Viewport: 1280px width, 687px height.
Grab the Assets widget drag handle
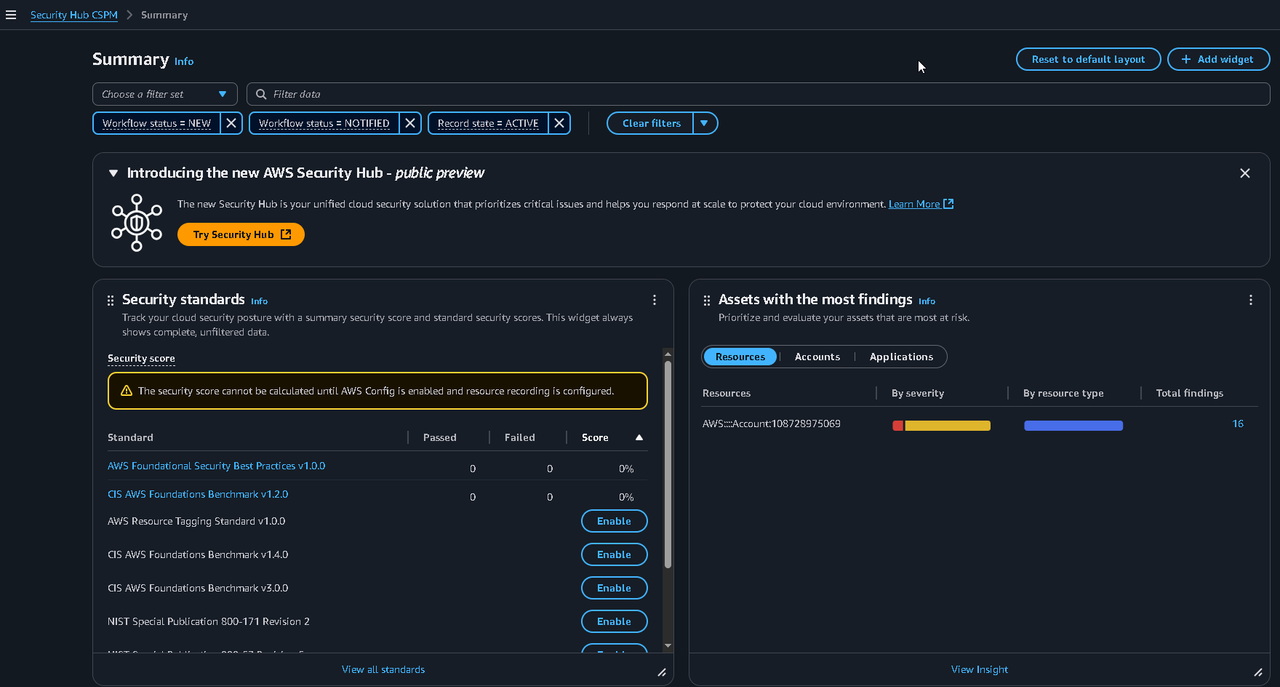pyautogui.click(x=707, y=300)
